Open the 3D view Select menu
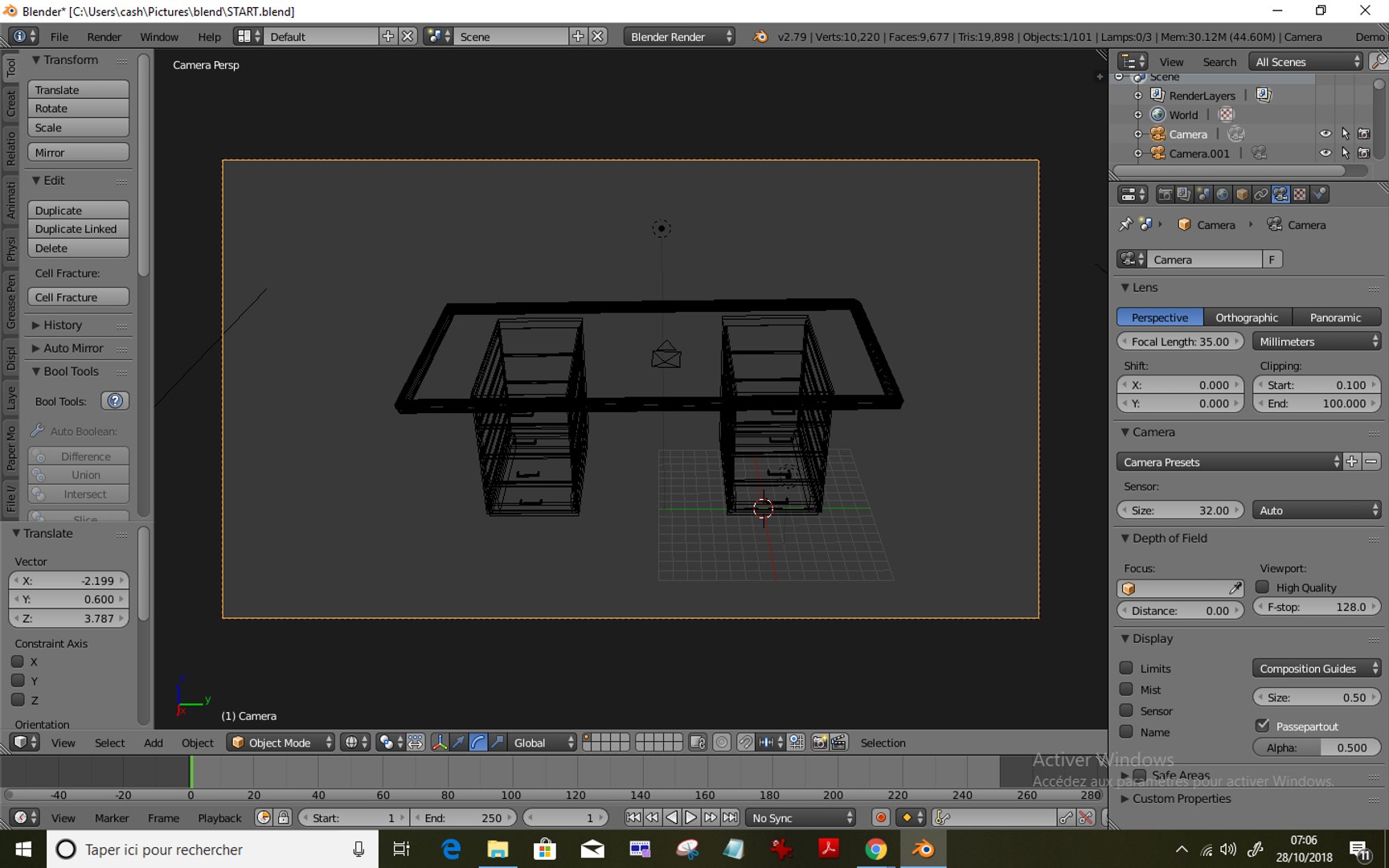The height and width of the screenshot is (868, 1389). pyautogui.click(x=109, y=743)
